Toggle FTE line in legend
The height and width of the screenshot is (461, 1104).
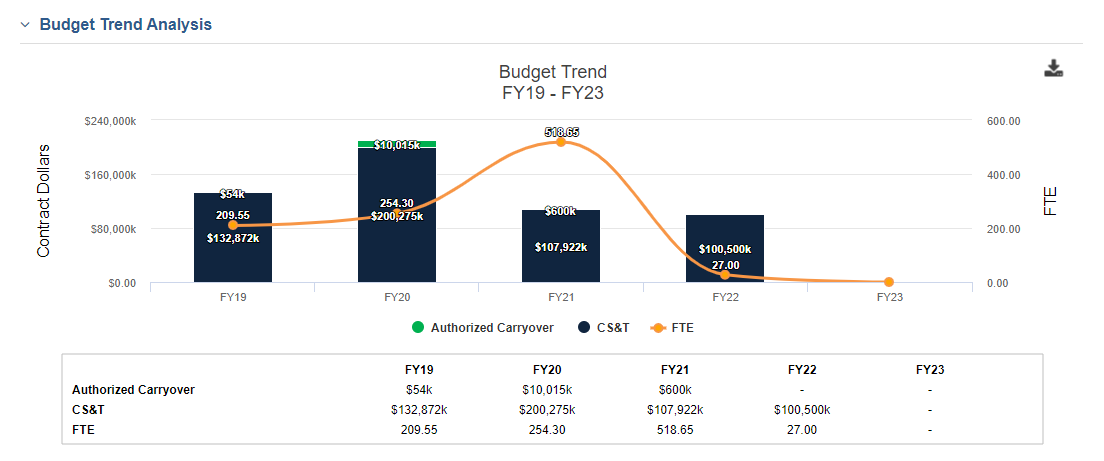[672, 327]
